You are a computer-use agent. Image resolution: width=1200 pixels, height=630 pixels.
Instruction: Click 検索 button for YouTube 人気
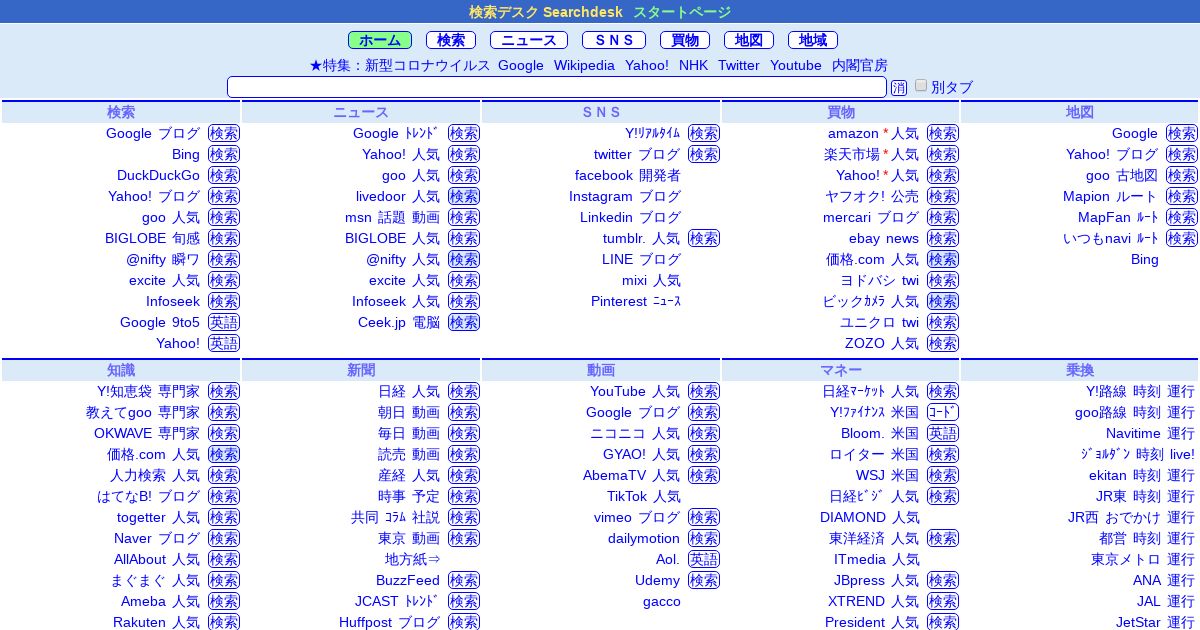[704, 391]
